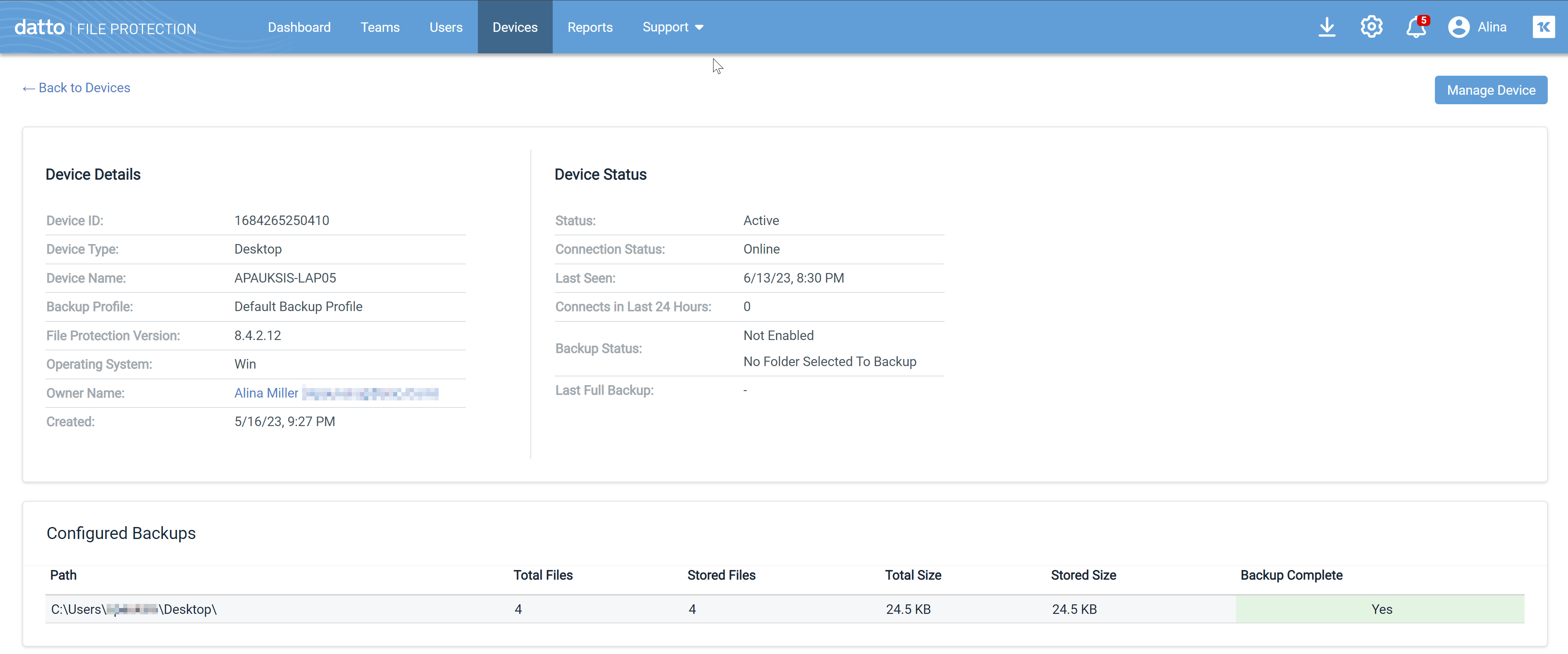This screenshot has width=1568, height=654.
Task: Go to the Teams tab
Action: 380,27
